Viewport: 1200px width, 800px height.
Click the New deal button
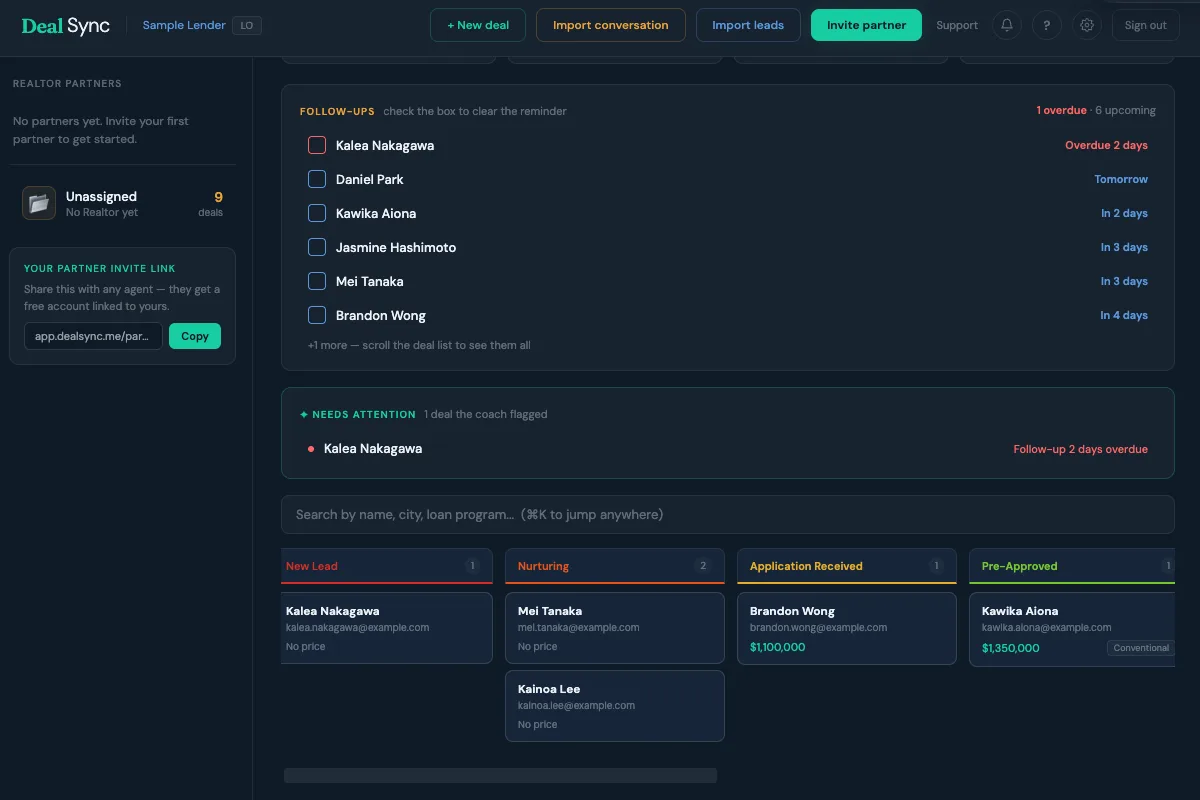click(x=478, y=25)
